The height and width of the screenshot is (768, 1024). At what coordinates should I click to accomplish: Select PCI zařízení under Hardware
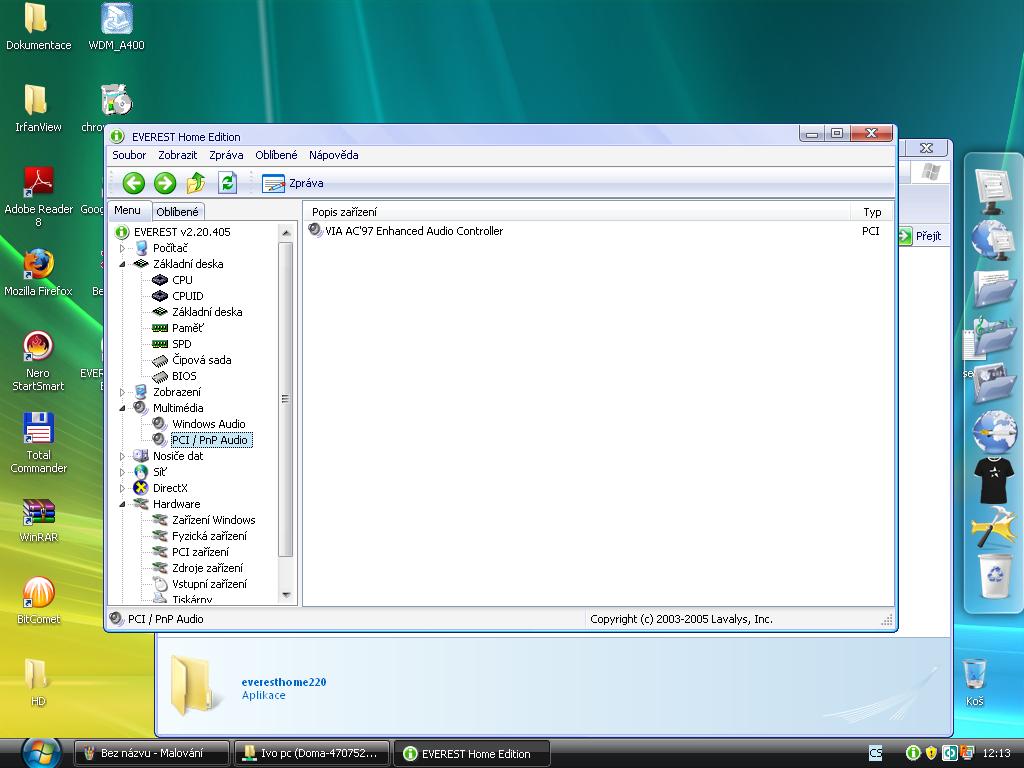point(200,552)
